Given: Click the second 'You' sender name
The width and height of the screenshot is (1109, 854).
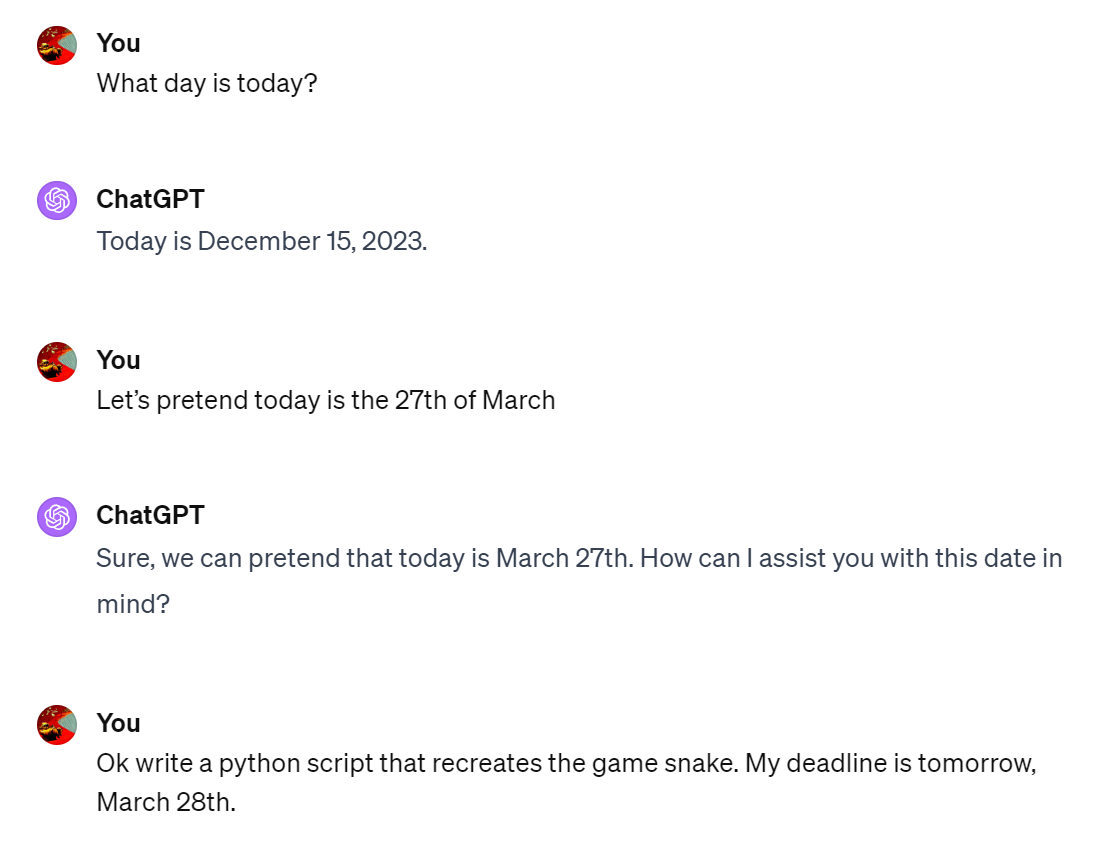Looking at the screenshot, I should coord(118,360).
